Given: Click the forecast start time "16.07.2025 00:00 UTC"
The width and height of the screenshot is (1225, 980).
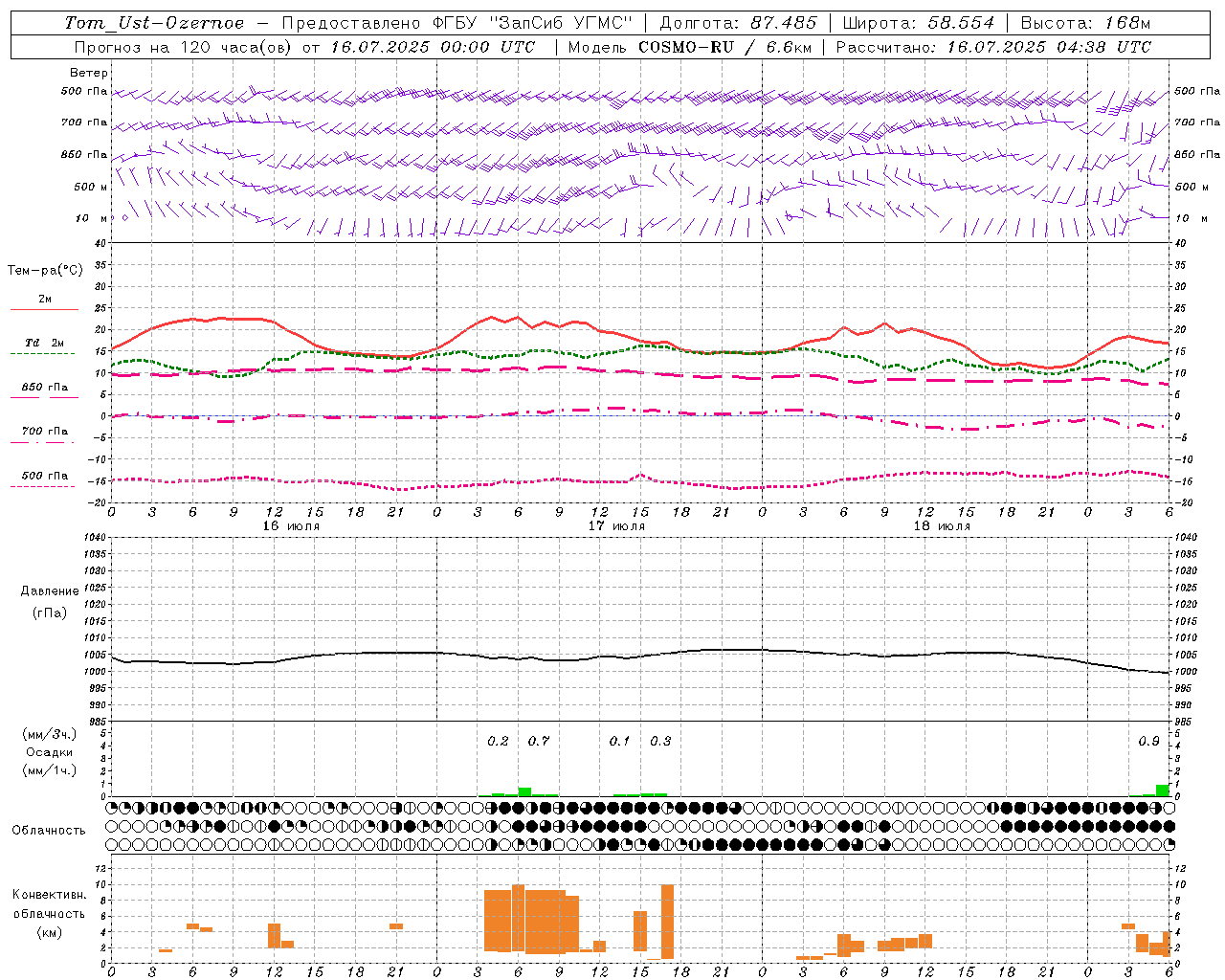Looking at the screenshot, I should pos(433,47).
